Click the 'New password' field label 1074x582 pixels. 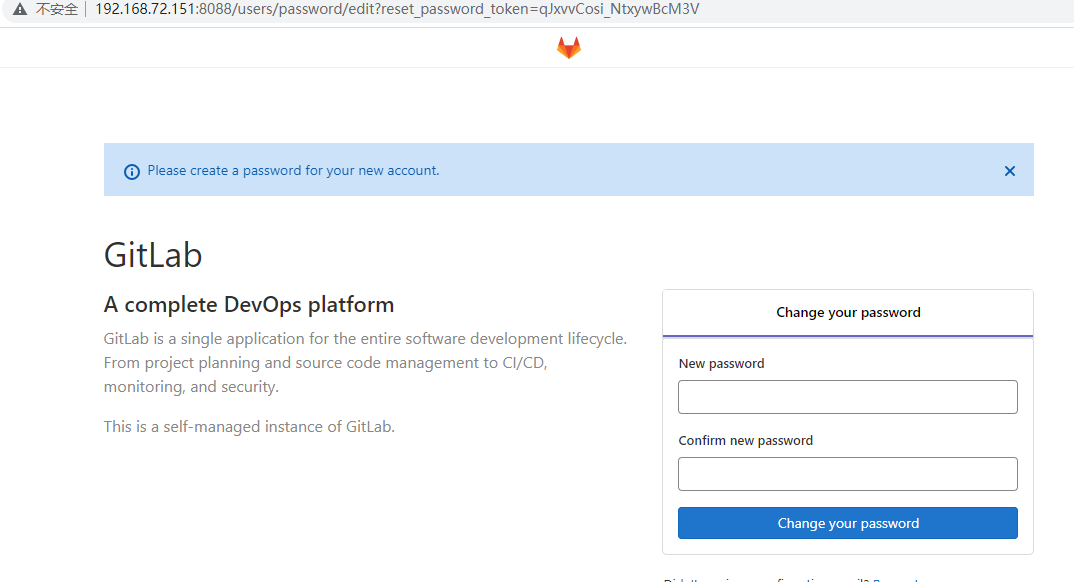click(x=721, y=364)
